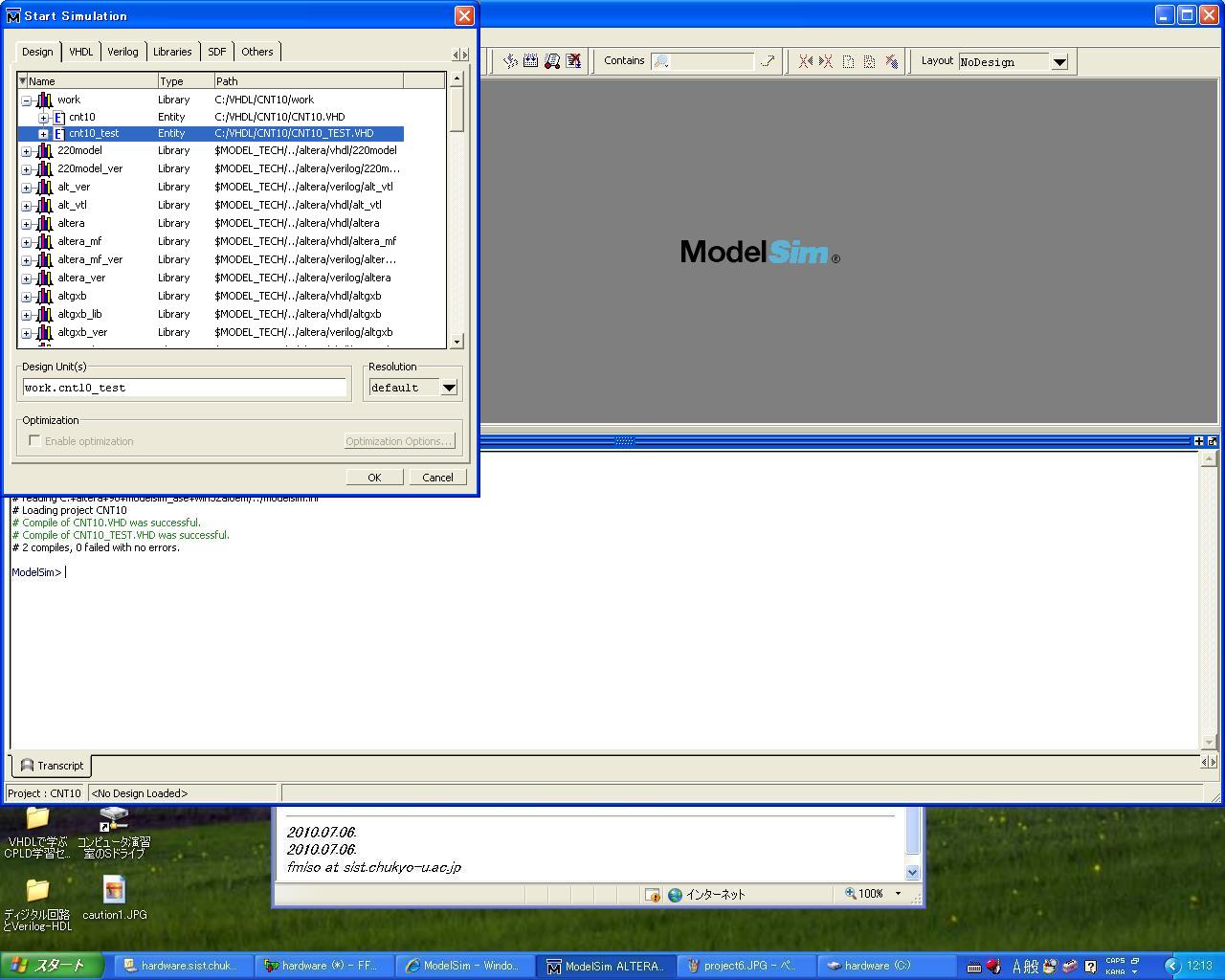
Task: Click the Path column header
Action: click(308, 81)
